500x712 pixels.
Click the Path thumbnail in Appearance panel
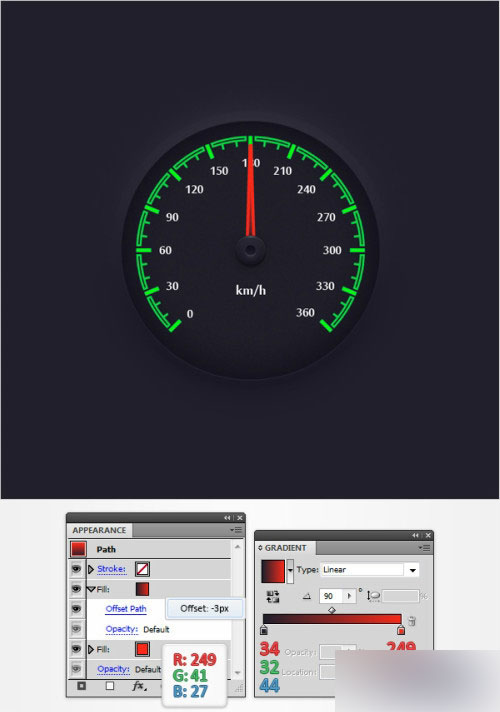[78, 549]
